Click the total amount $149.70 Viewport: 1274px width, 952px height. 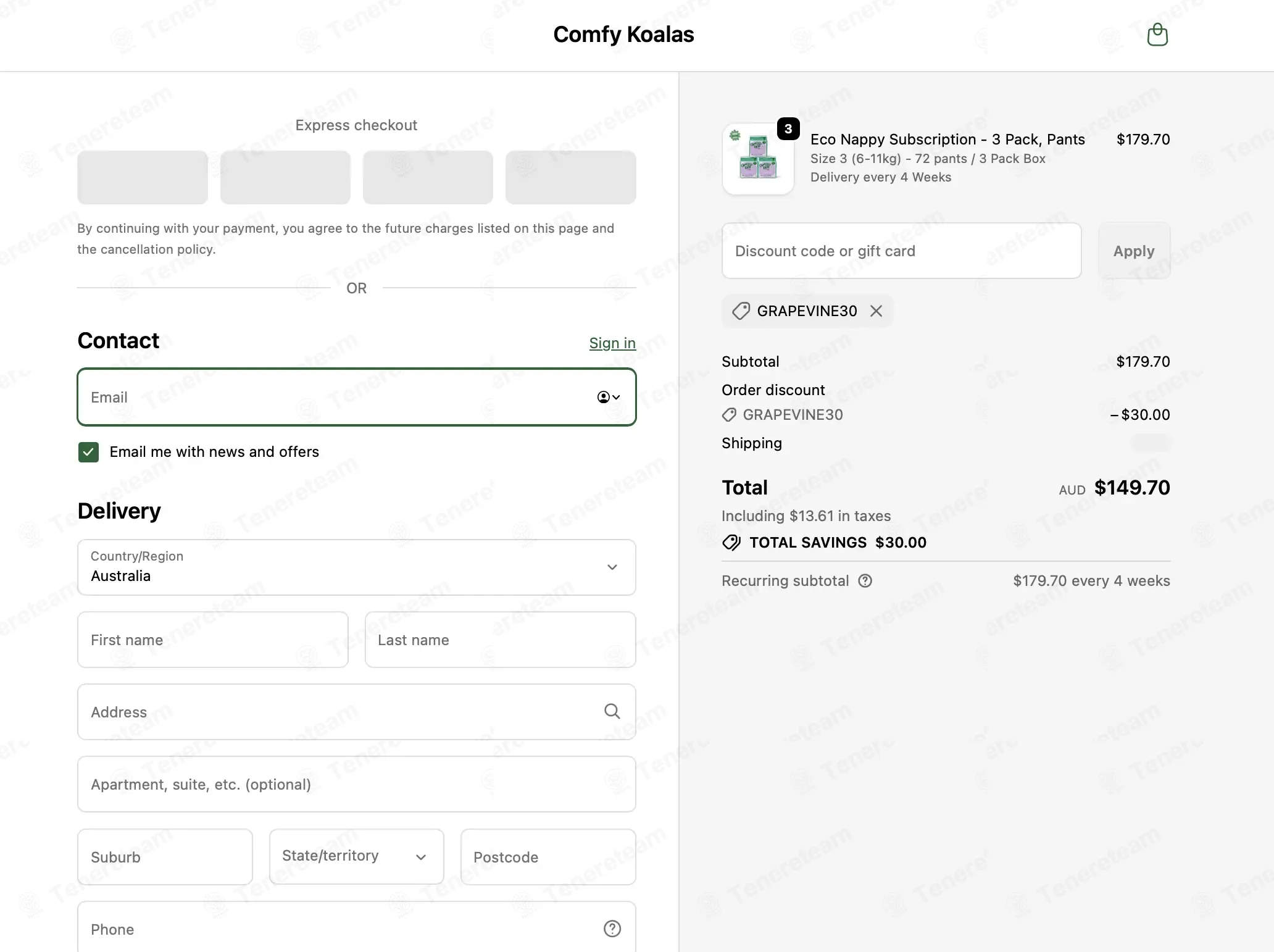(1132, 488)
